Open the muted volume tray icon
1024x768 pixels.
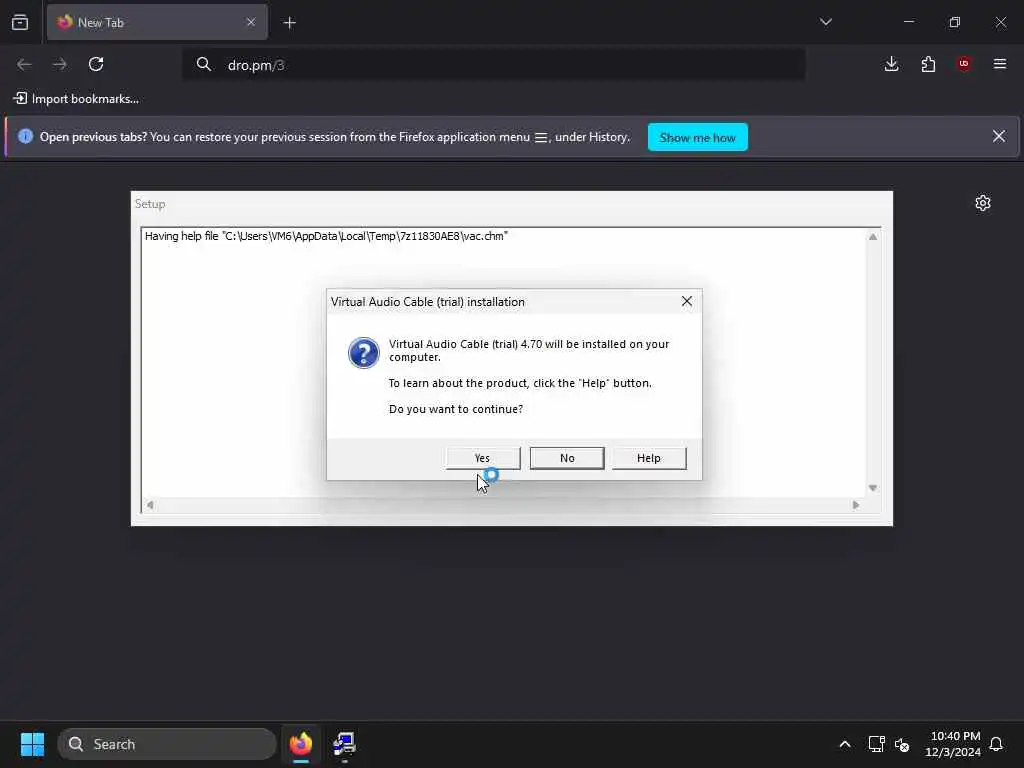coord(902,744)
